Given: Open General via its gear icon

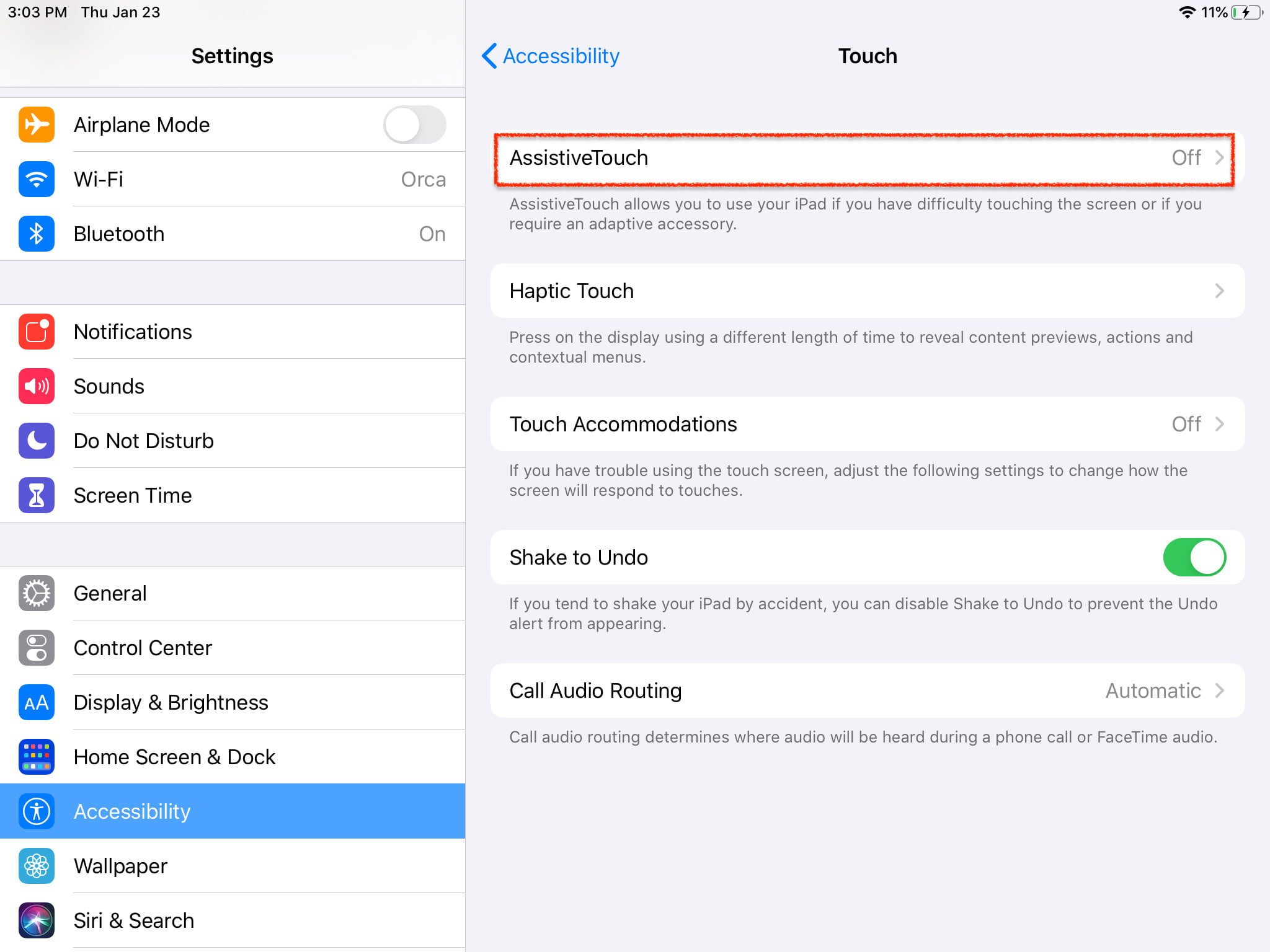Looking at the screenshot, I should pos(37,593).
